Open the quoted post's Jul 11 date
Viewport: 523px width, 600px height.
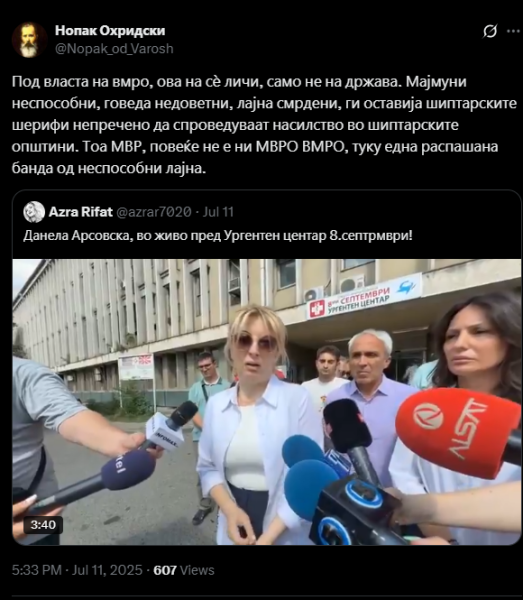click(218, 212)
